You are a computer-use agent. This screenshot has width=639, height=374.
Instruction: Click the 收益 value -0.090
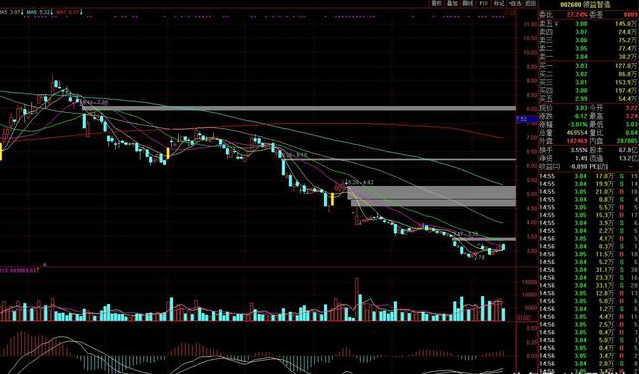tap(579, 167)
